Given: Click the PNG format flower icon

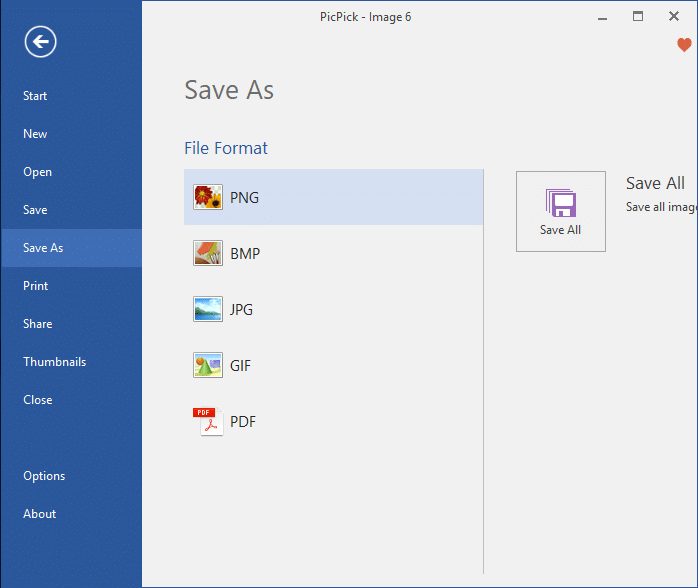Looking at the screenshot, I should click(x=208, y=197).
